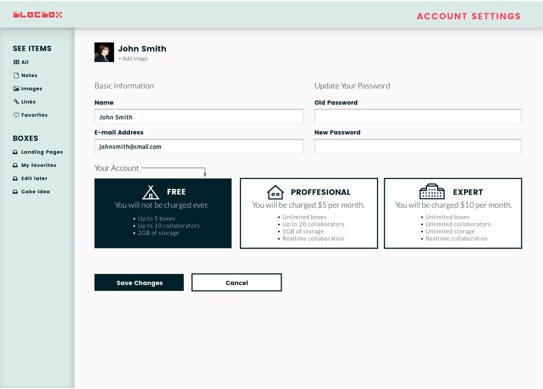Open the Edit later box

(x=30, y=178)
